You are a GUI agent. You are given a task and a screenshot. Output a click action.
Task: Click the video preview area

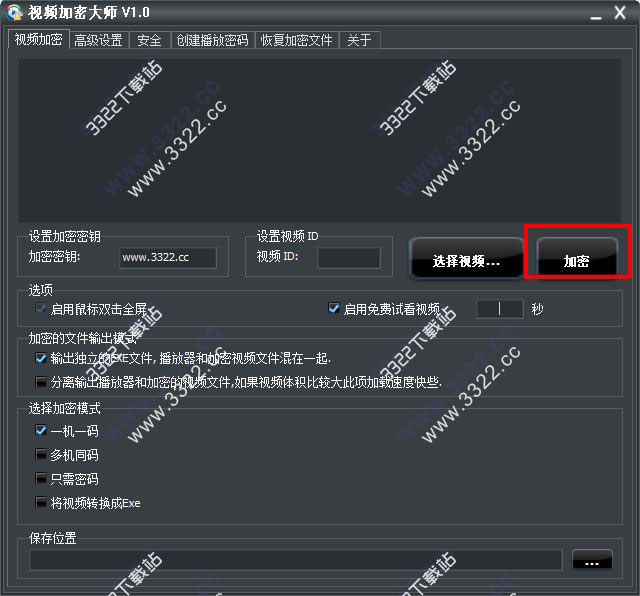pyautogui.click(x=320, y=140)
